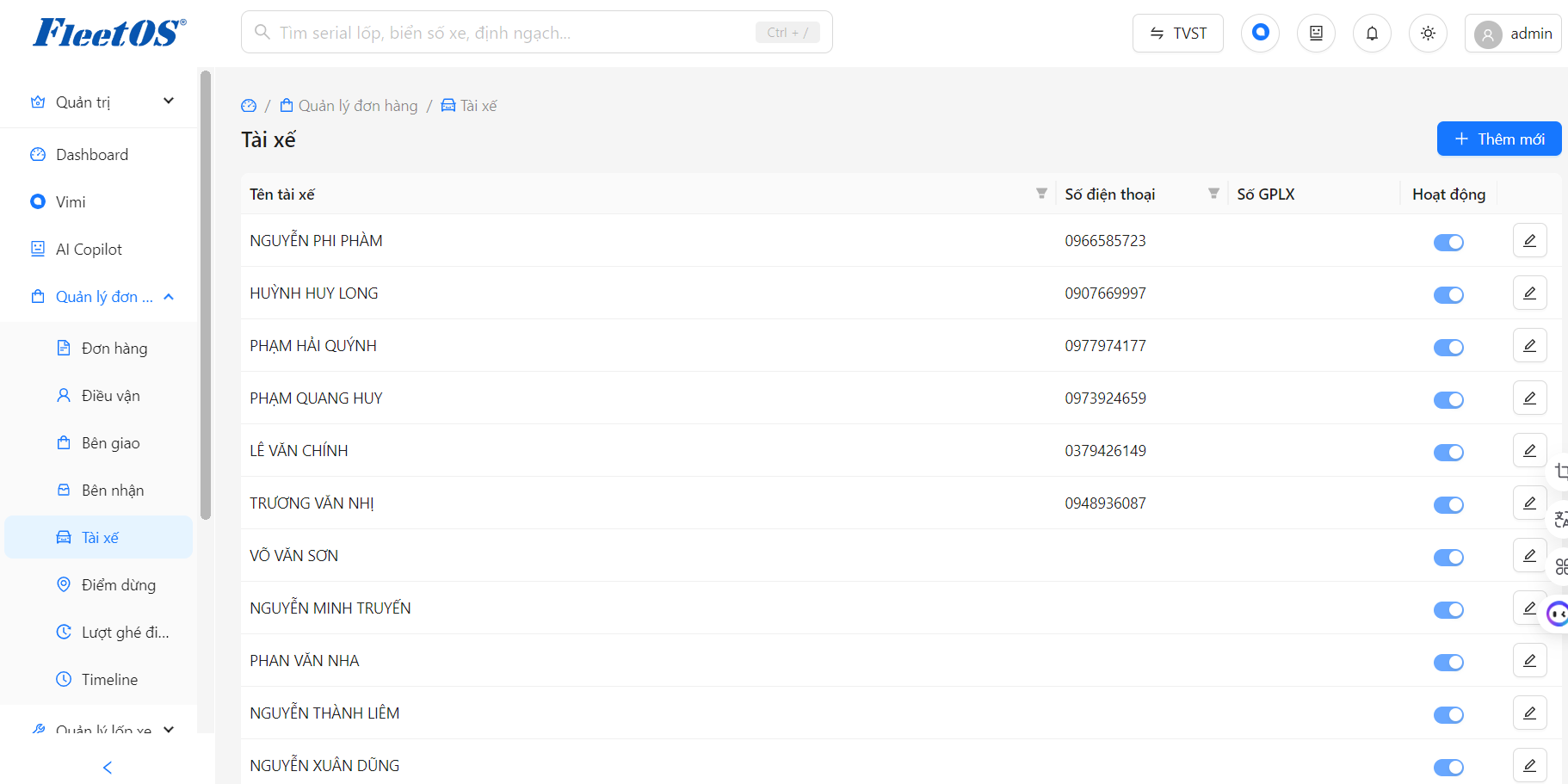Screen dimensions: 1568x784
Task: Click the notification bell icon
Action: coord(1372,34)
